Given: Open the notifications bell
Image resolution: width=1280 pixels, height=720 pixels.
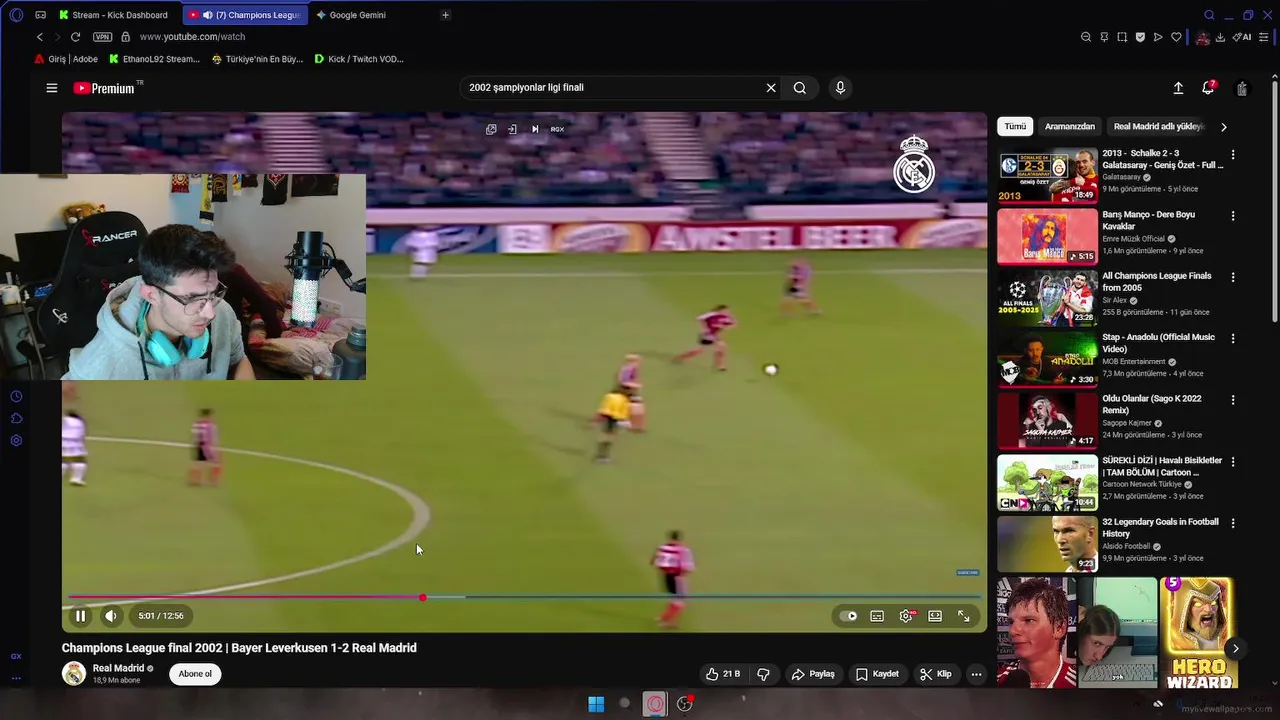Looking at the screenshot, I should pos(1208,88).
